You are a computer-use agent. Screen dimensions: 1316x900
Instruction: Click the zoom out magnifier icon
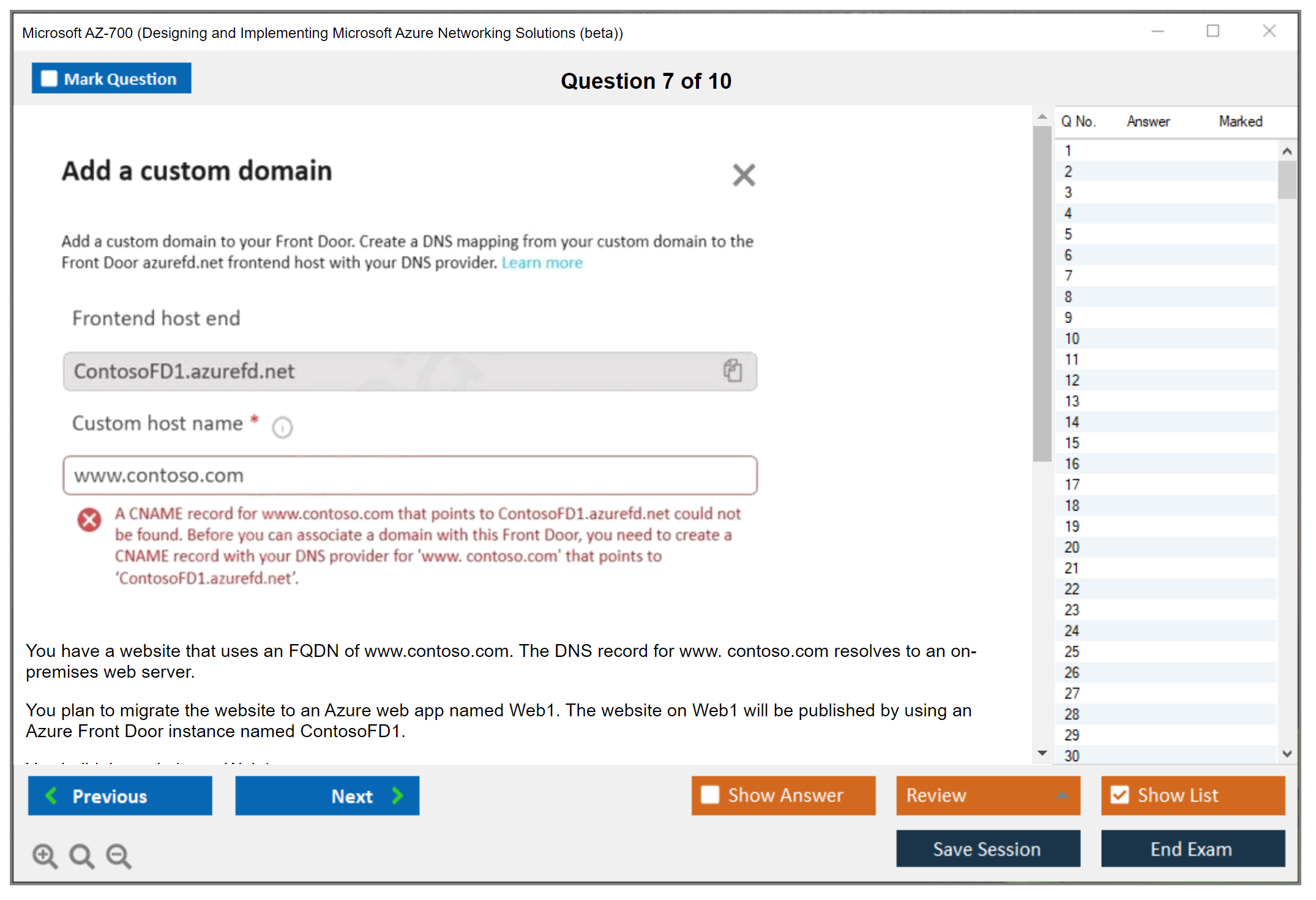point(119,855)
